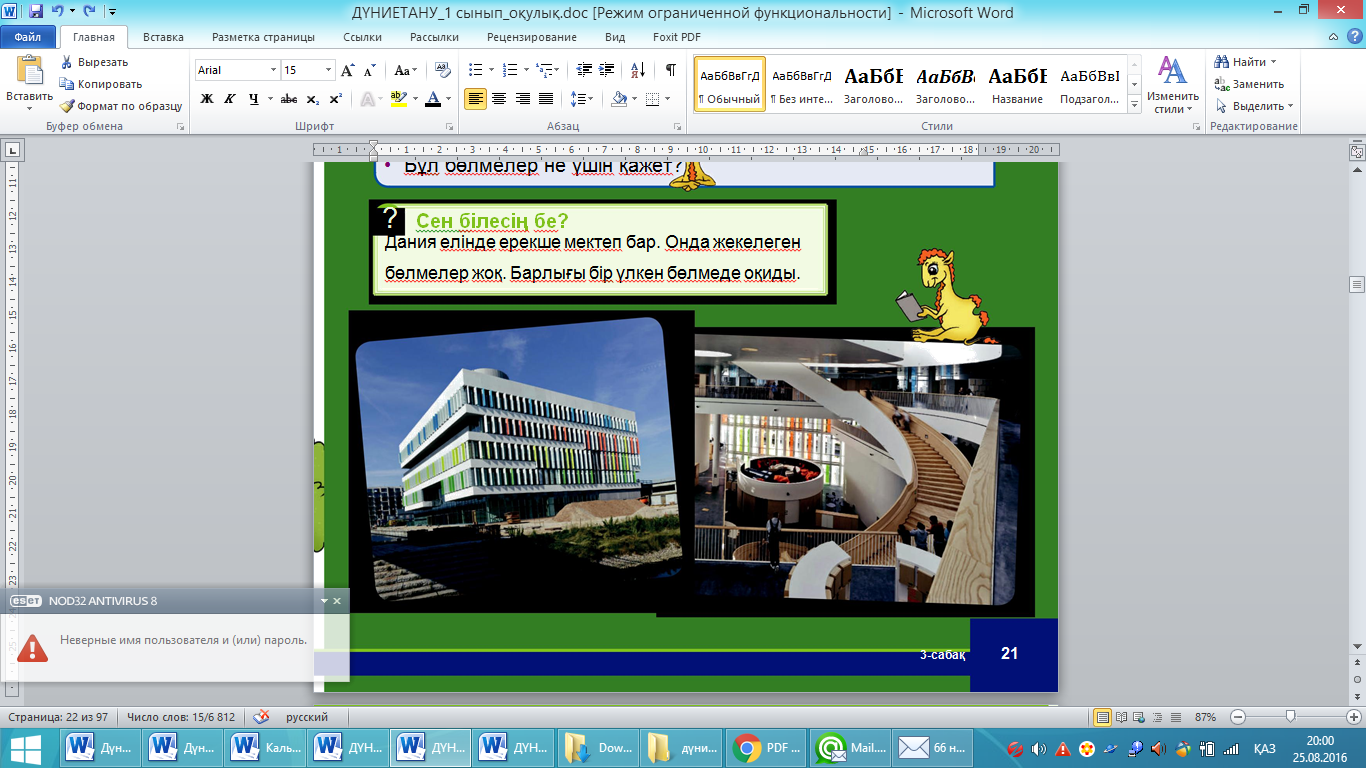Zoom in with the plus button
This screenshot has height=768, width=1366.
click(1354, 717)
